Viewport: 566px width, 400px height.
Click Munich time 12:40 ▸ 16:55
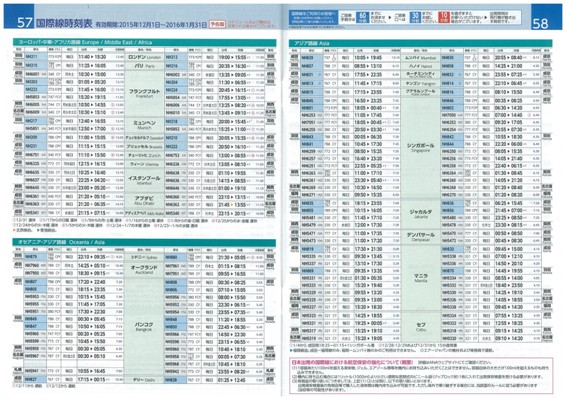pyautogui.click(x=92, y=121)
